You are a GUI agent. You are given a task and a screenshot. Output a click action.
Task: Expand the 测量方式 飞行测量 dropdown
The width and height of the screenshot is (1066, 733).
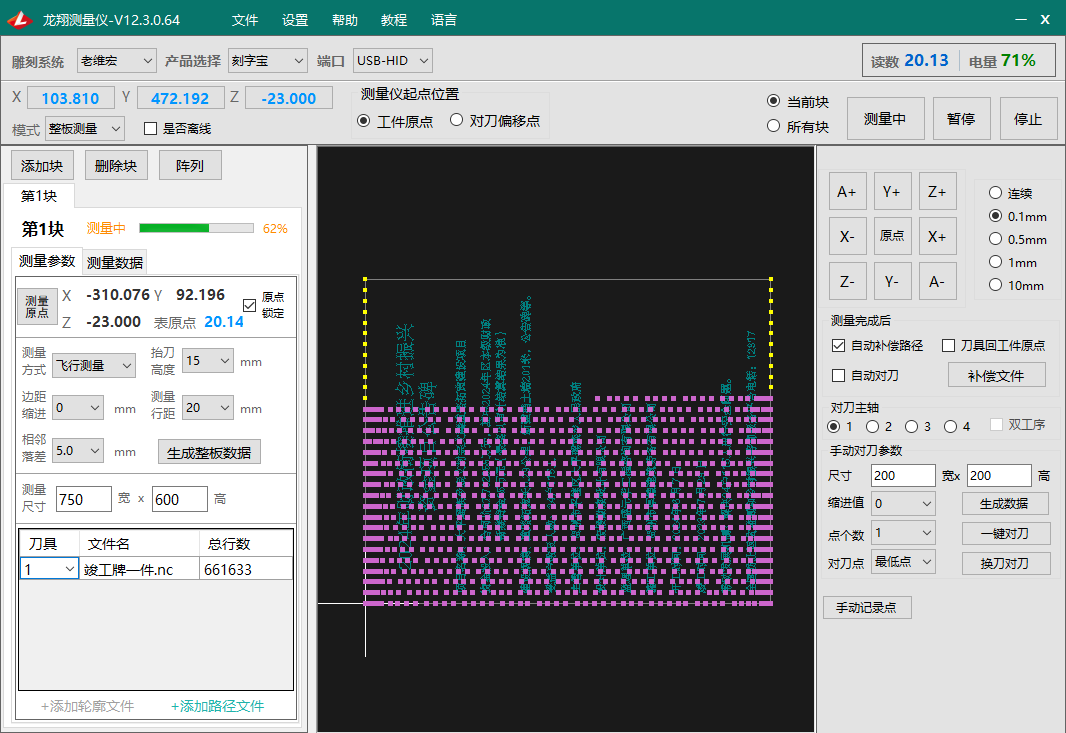[94, 366]
